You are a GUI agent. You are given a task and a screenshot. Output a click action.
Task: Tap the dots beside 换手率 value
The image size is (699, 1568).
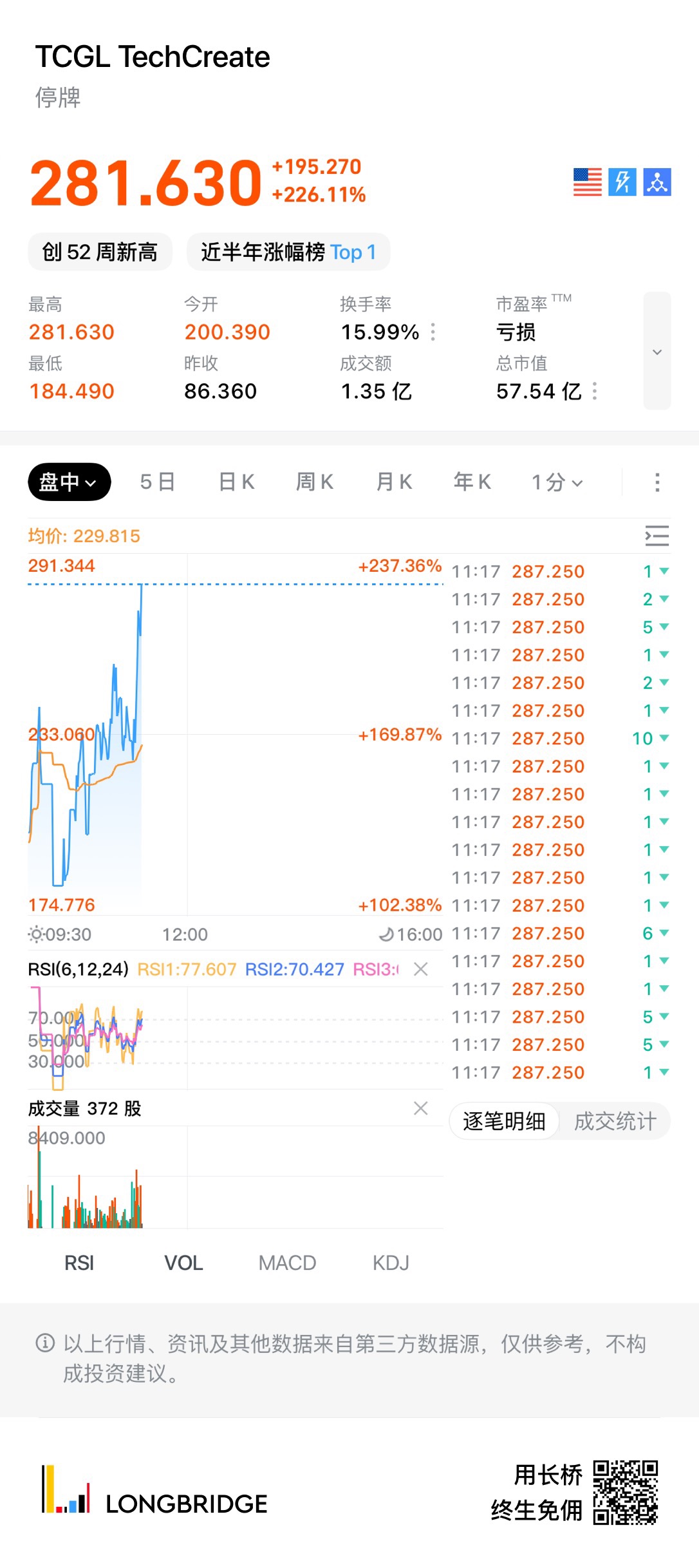[x=433, y=332]
